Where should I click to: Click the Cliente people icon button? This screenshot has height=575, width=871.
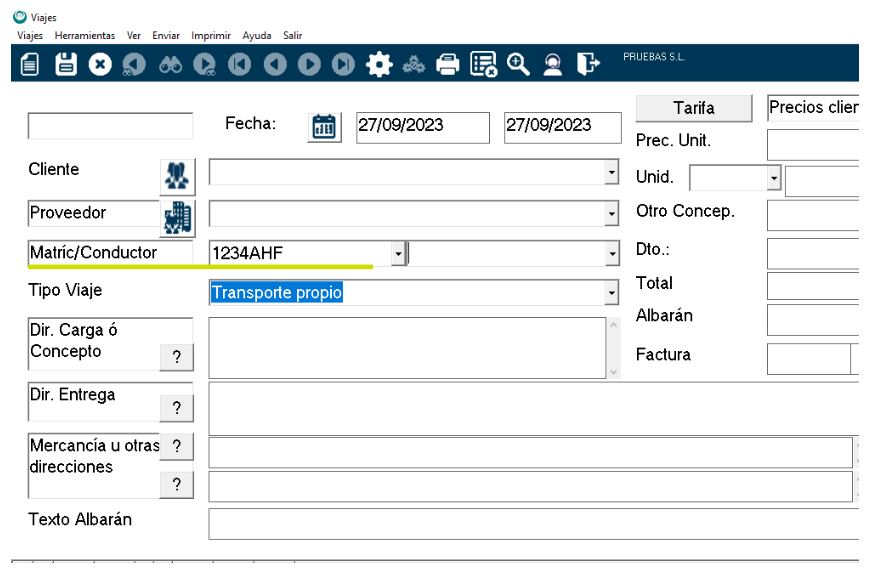(177, 176)
